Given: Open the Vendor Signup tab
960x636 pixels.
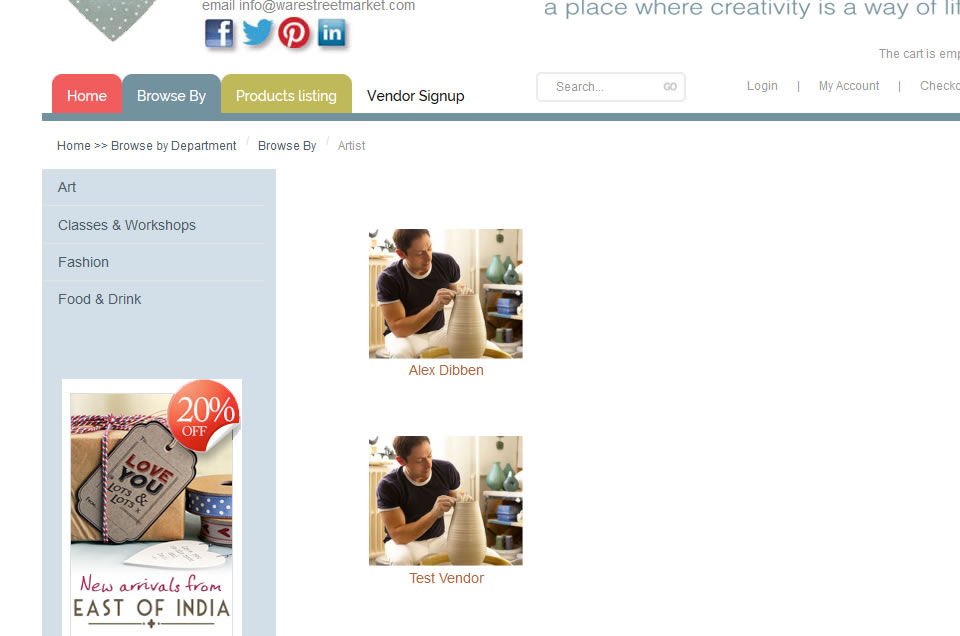Looking at the screenshot, I should click(416, 95).
